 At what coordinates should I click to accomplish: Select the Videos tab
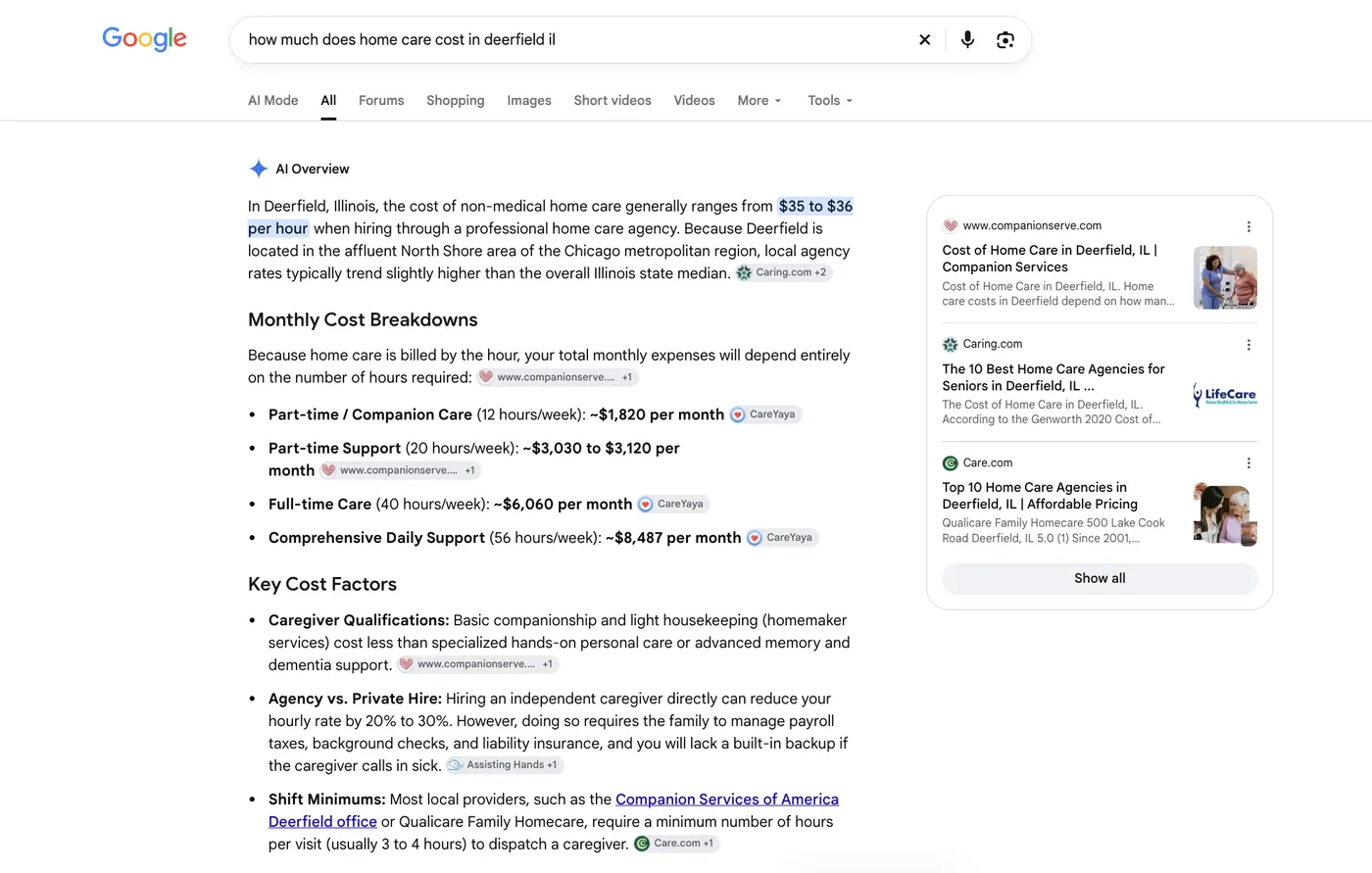(x=694, y=100)
